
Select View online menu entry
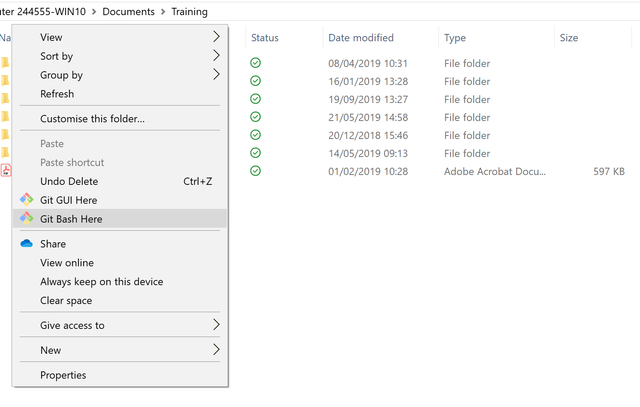120,262
